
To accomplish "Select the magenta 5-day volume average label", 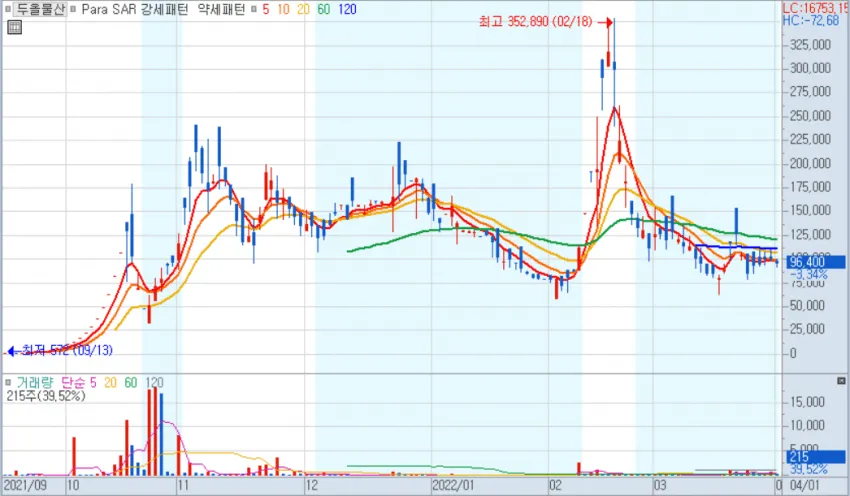I will (x=93, y=383).
